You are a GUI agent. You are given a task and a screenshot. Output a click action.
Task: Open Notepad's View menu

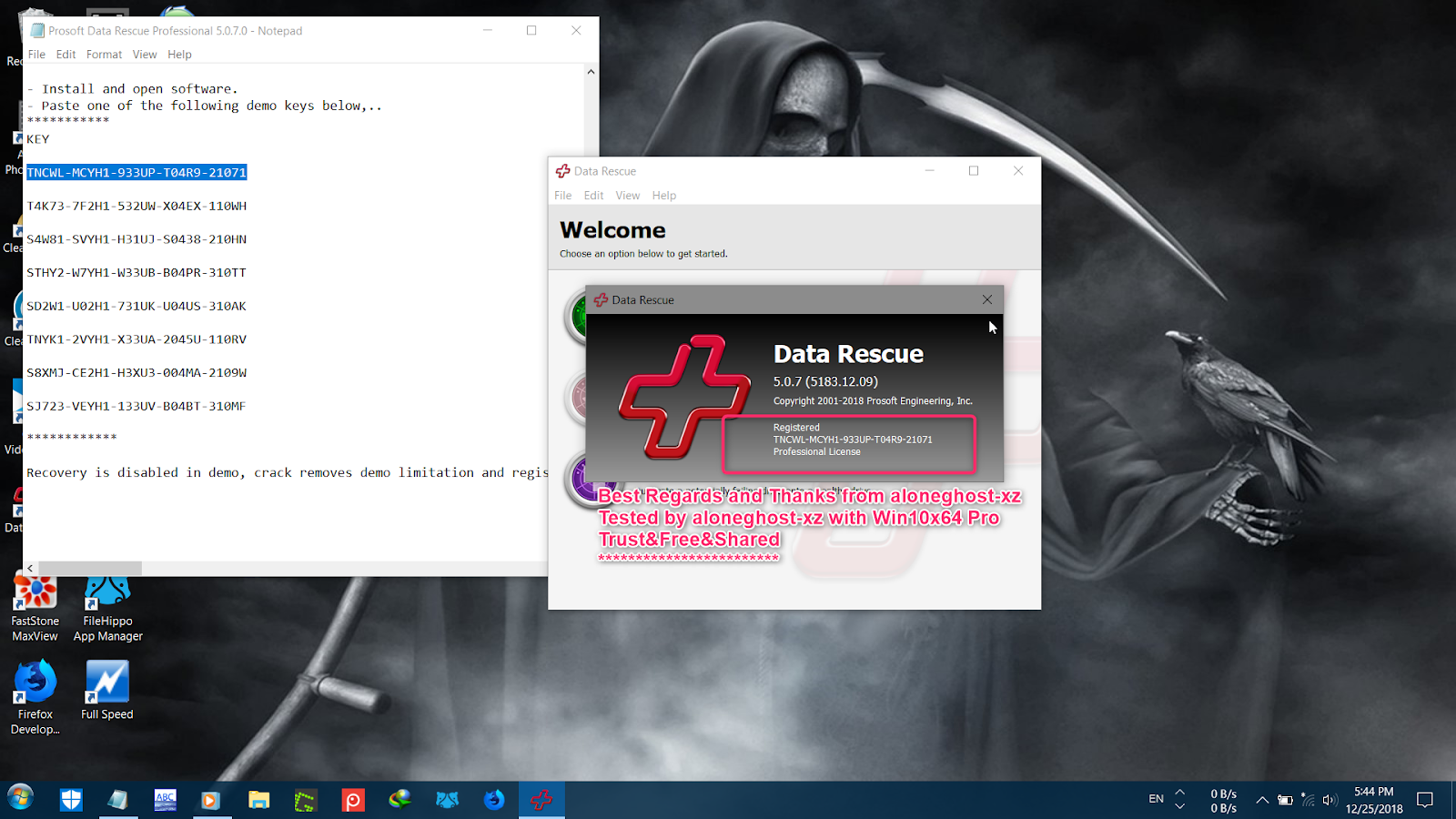pyautogui.click(x=145, y=55)
